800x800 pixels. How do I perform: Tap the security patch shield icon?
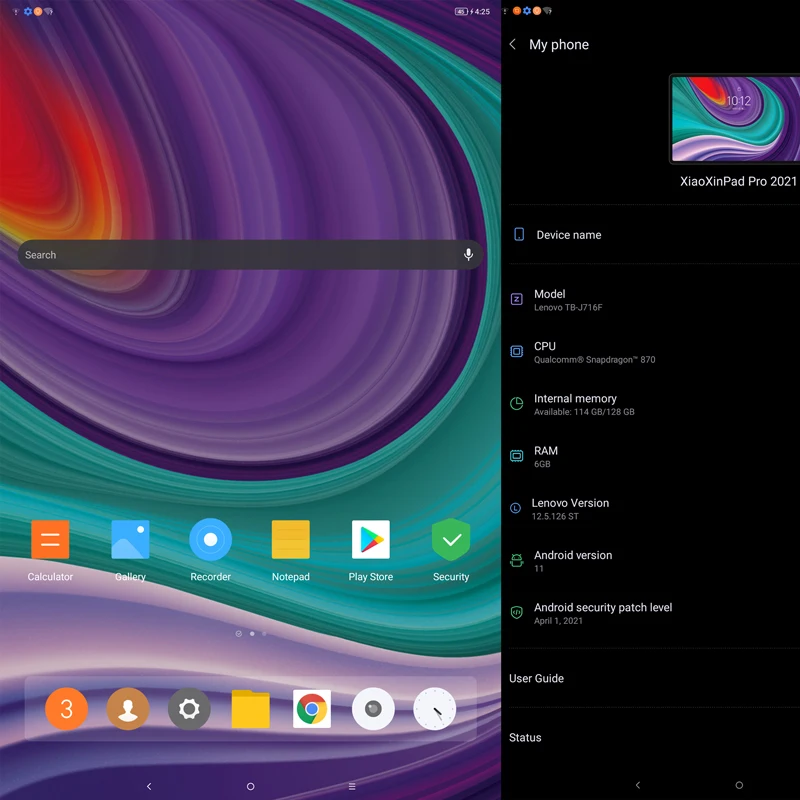516,612
